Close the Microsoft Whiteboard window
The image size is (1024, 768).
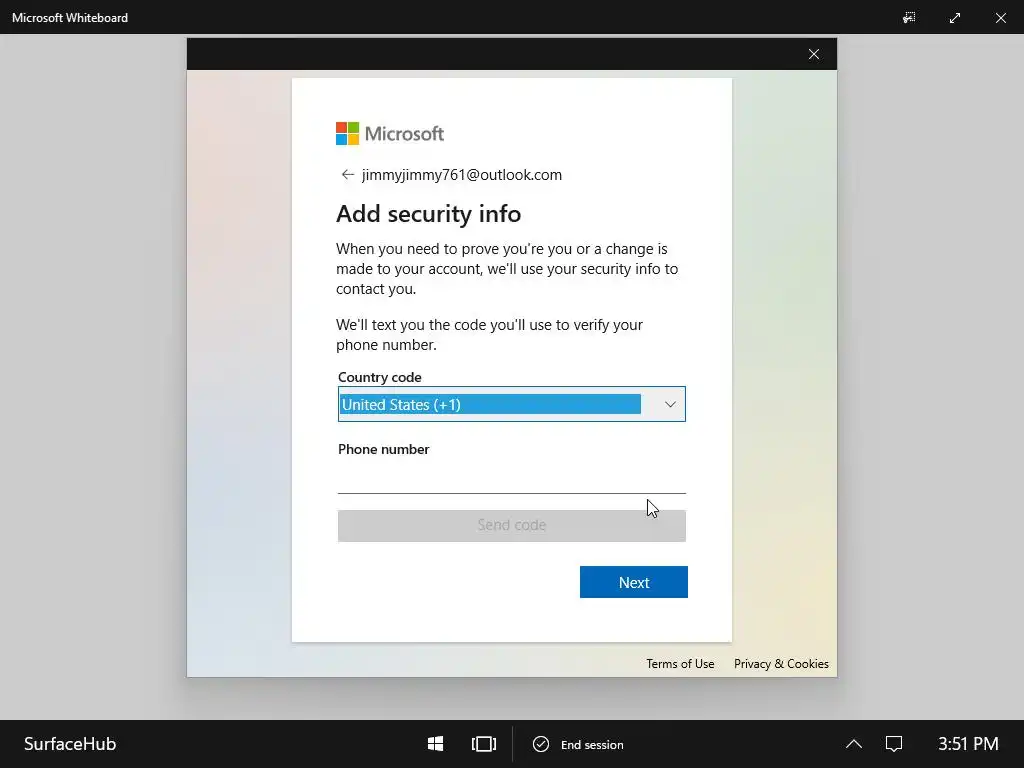tap(1000, 18)
